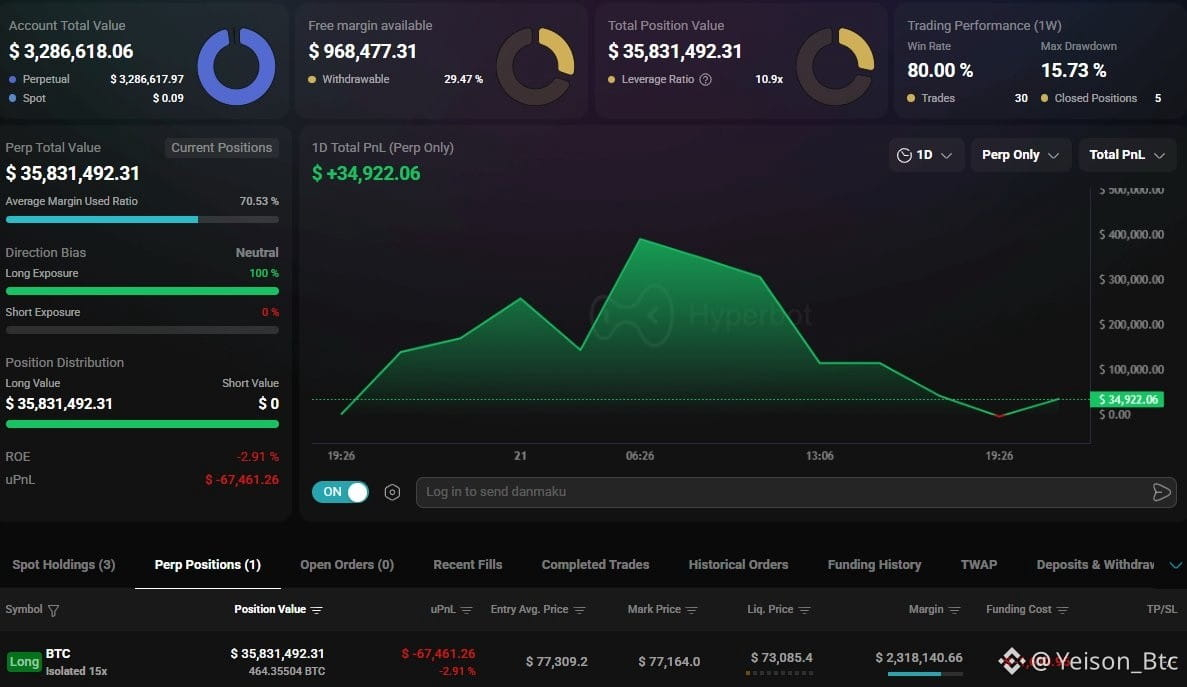The image size is (1187, 687).
Task: Click the Symbol column filter funnel icon
Action: [x=54, y=610]
